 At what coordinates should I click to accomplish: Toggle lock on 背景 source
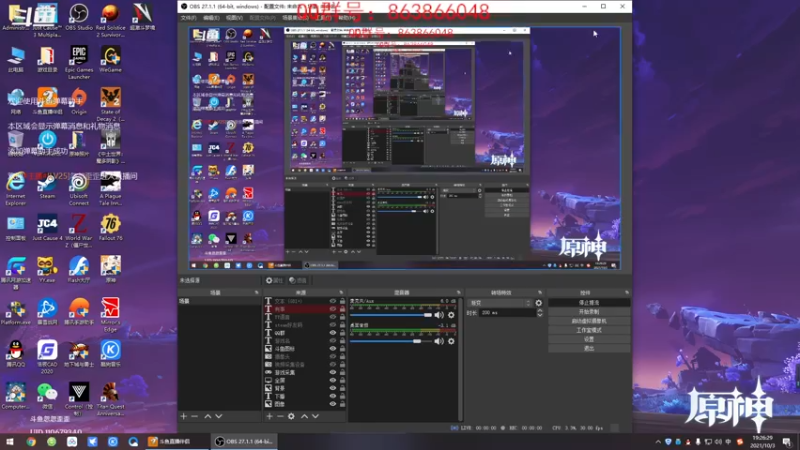pos(342,388)
